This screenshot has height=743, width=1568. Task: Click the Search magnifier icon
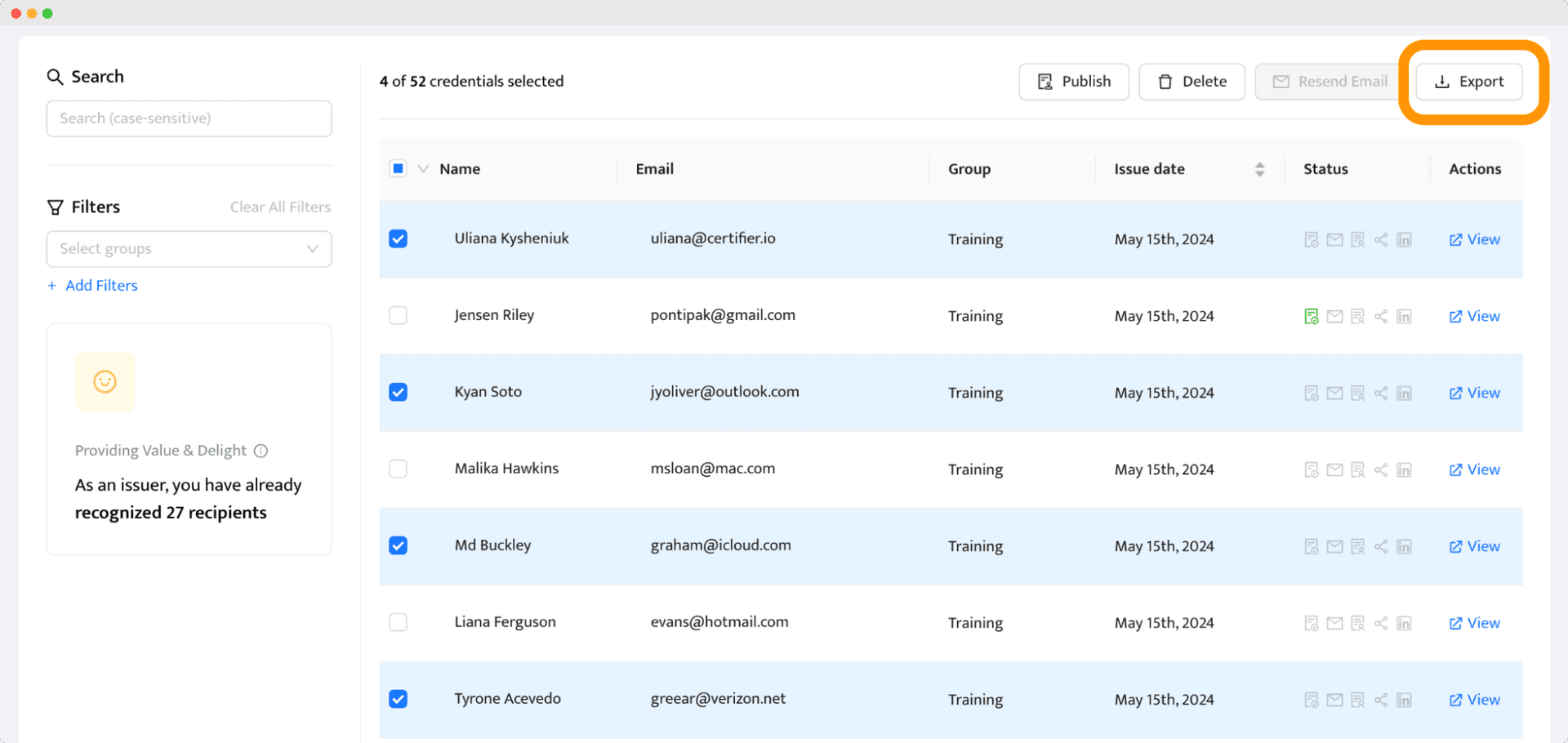coord(55,77)
